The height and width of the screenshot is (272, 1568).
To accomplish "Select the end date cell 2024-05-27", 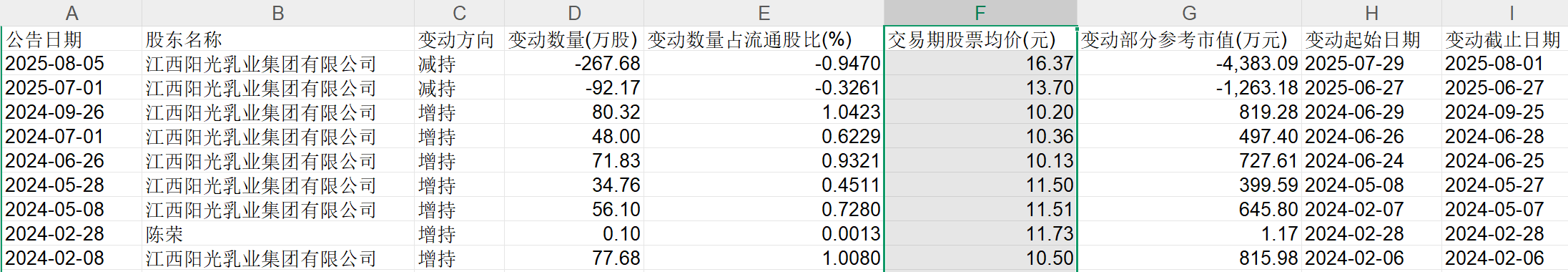I will click(1505, 185).
